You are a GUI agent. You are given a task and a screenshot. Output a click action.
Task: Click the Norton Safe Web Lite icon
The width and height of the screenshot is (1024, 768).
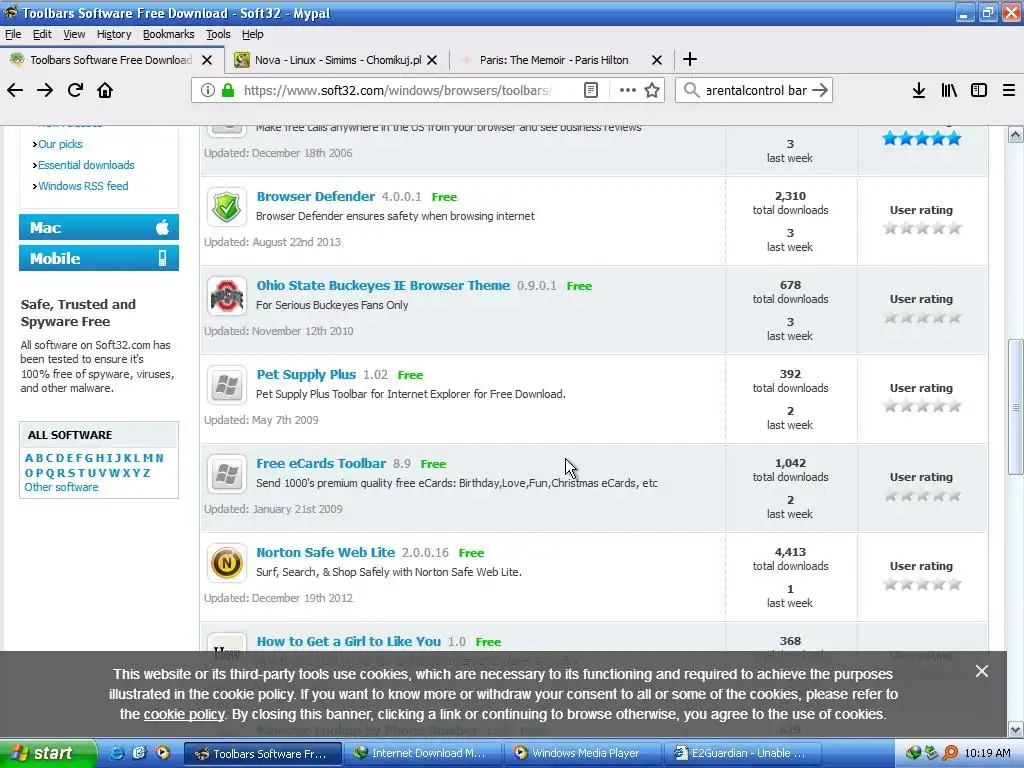(x=227, y=562)
